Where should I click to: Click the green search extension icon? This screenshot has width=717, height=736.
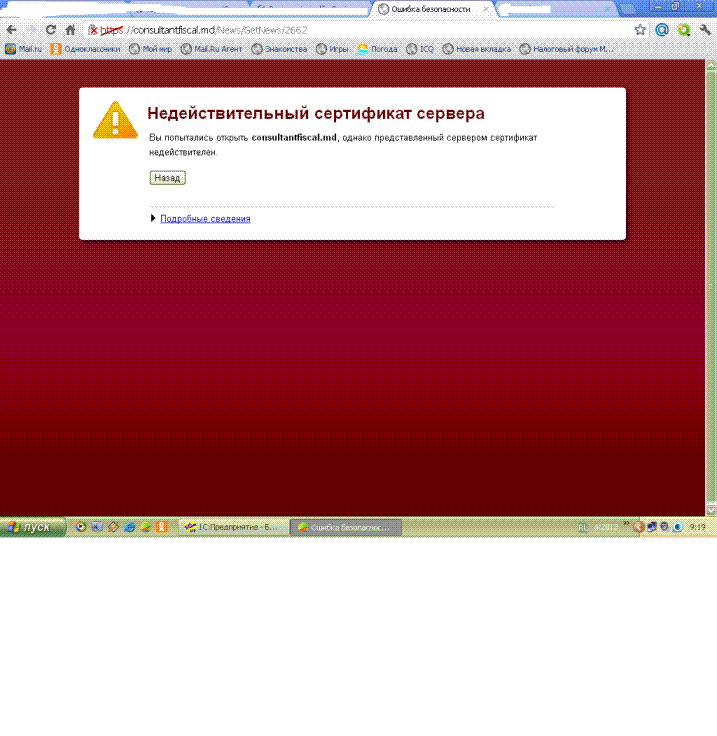[x=684, y=30]
